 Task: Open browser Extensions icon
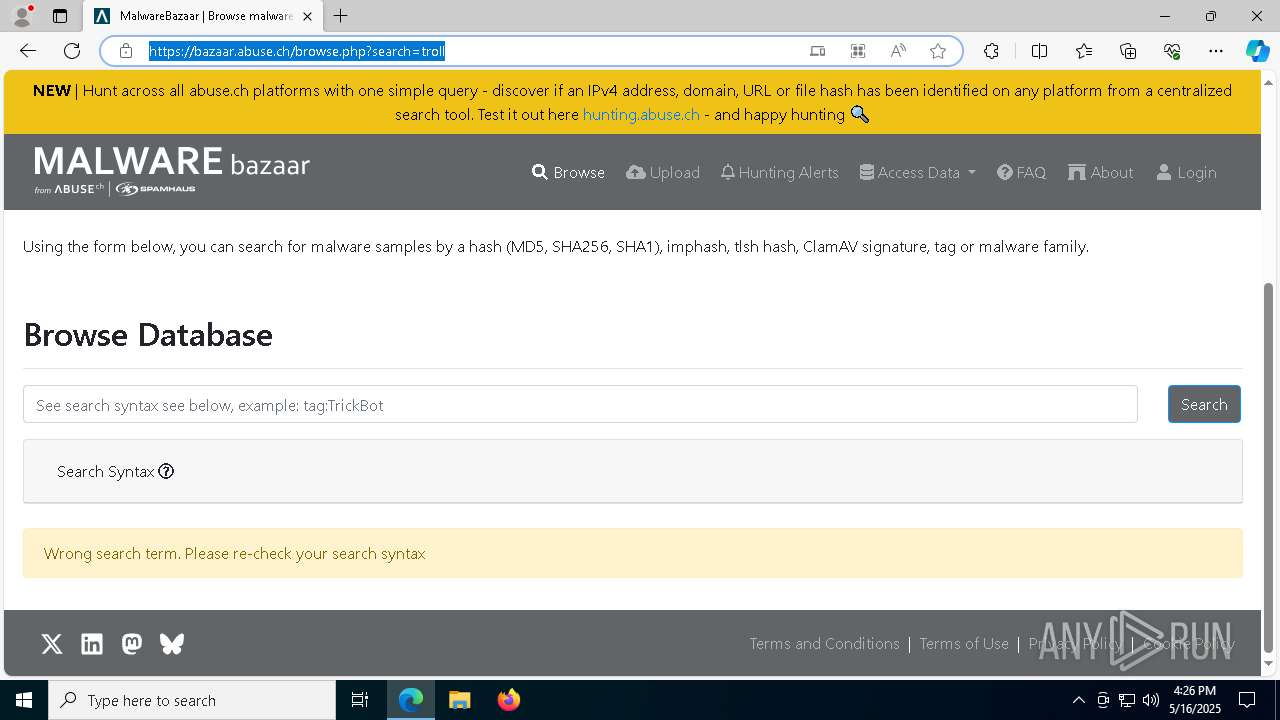991,51
